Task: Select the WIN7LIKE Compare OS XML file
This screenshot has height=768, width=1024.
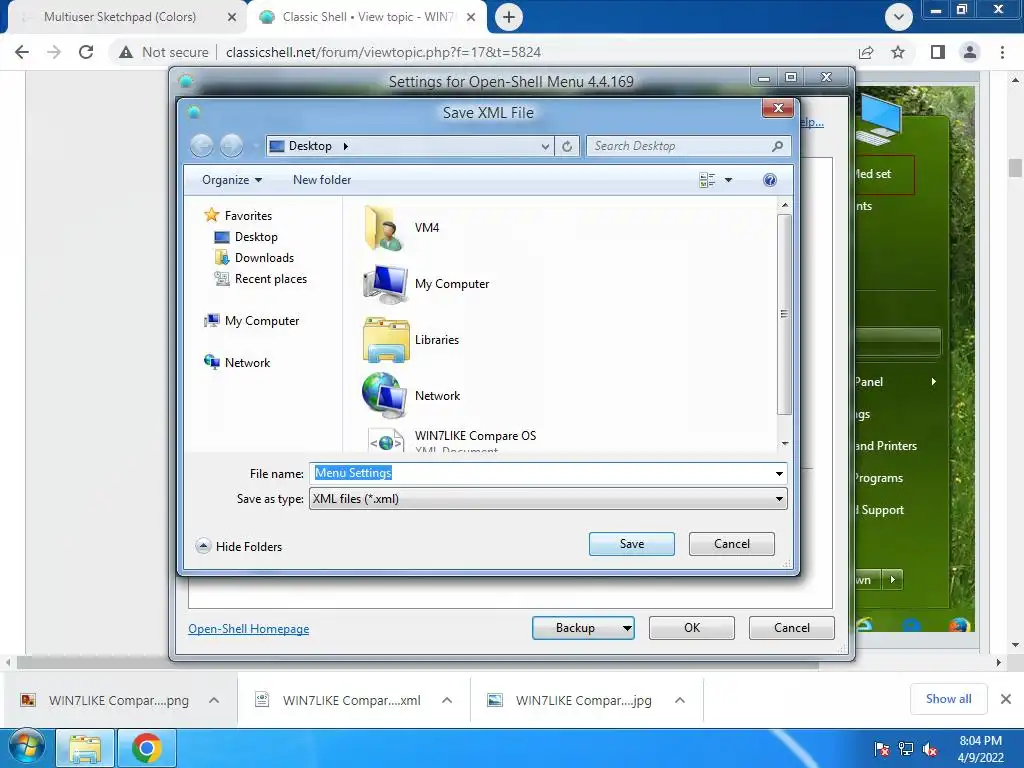Action: point(451,440)
